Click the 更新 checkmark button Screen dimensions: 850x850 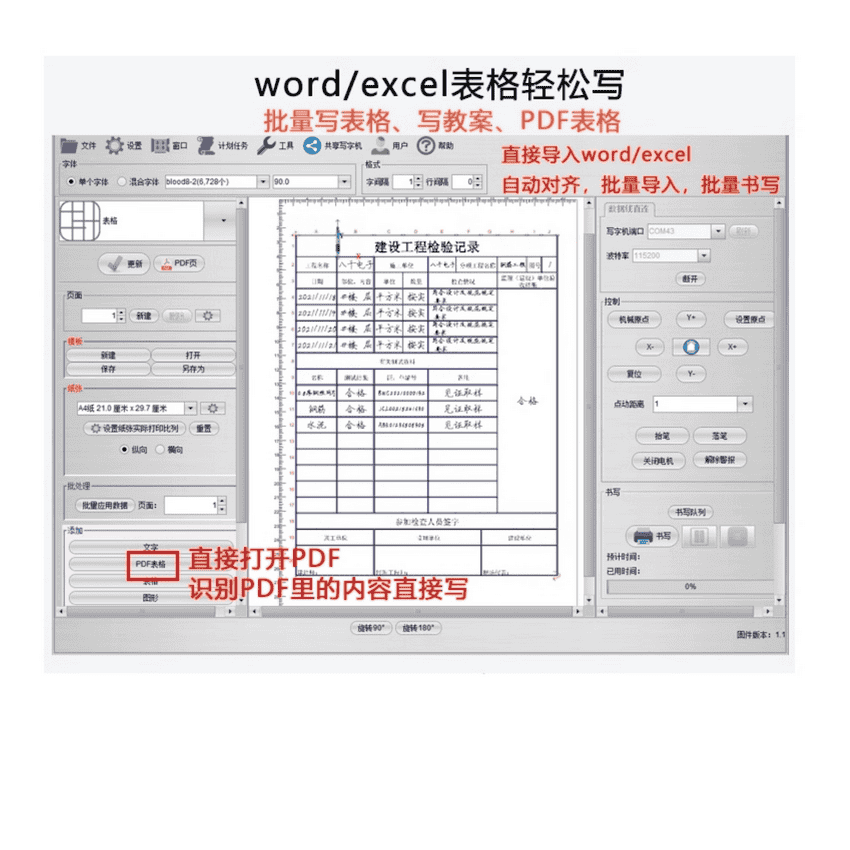(124, 264)
